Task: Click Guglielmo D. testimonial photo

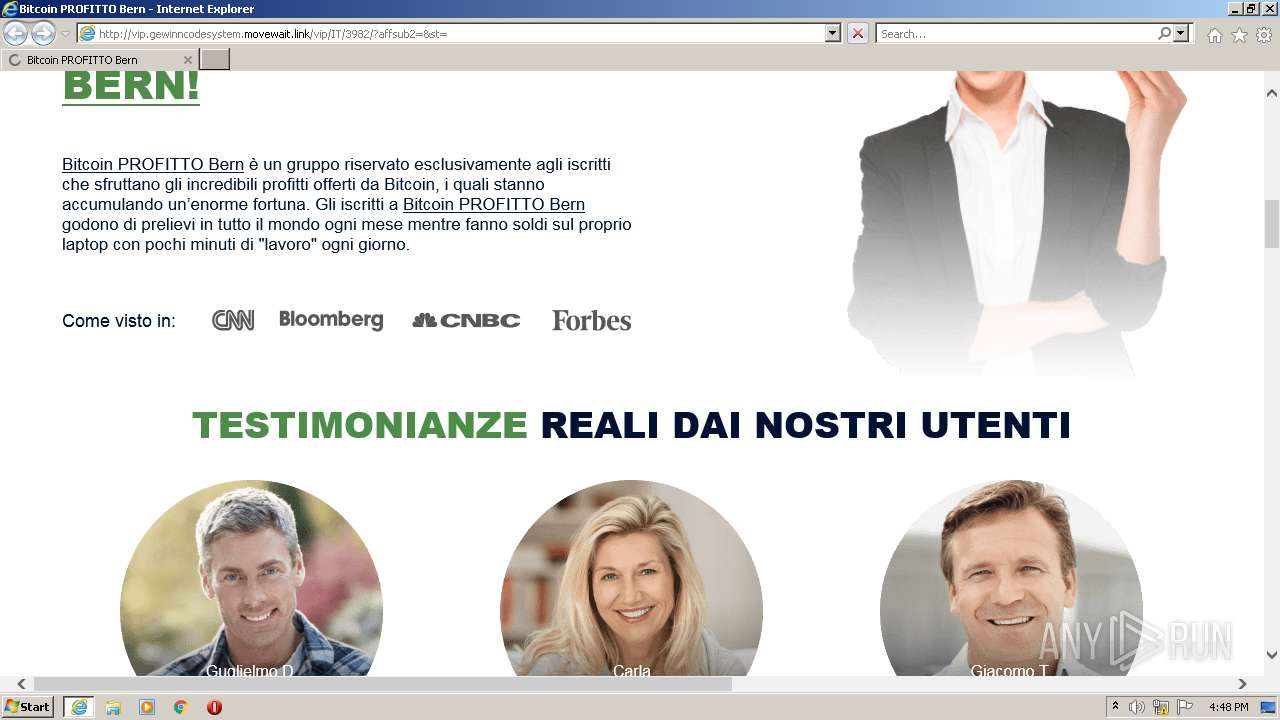Action: [251, 578]
